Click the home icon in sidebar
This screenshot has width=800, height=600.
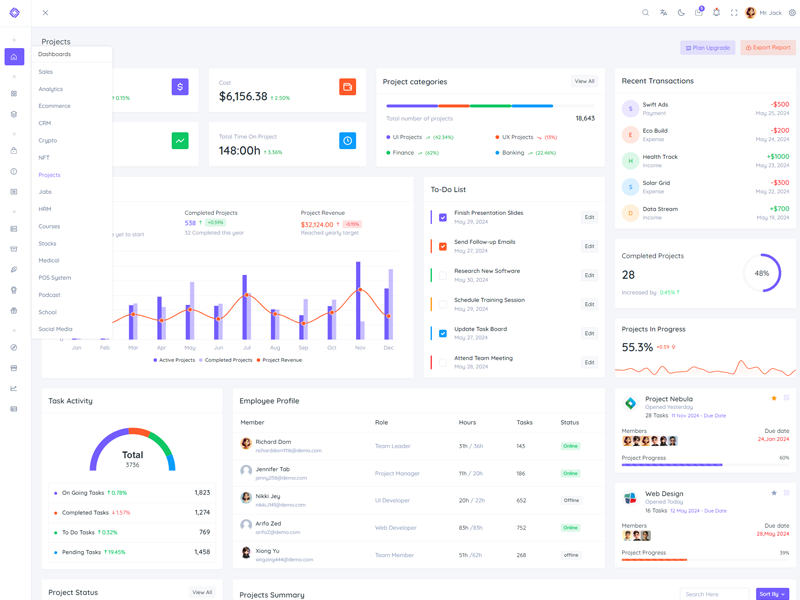(14, 57)
